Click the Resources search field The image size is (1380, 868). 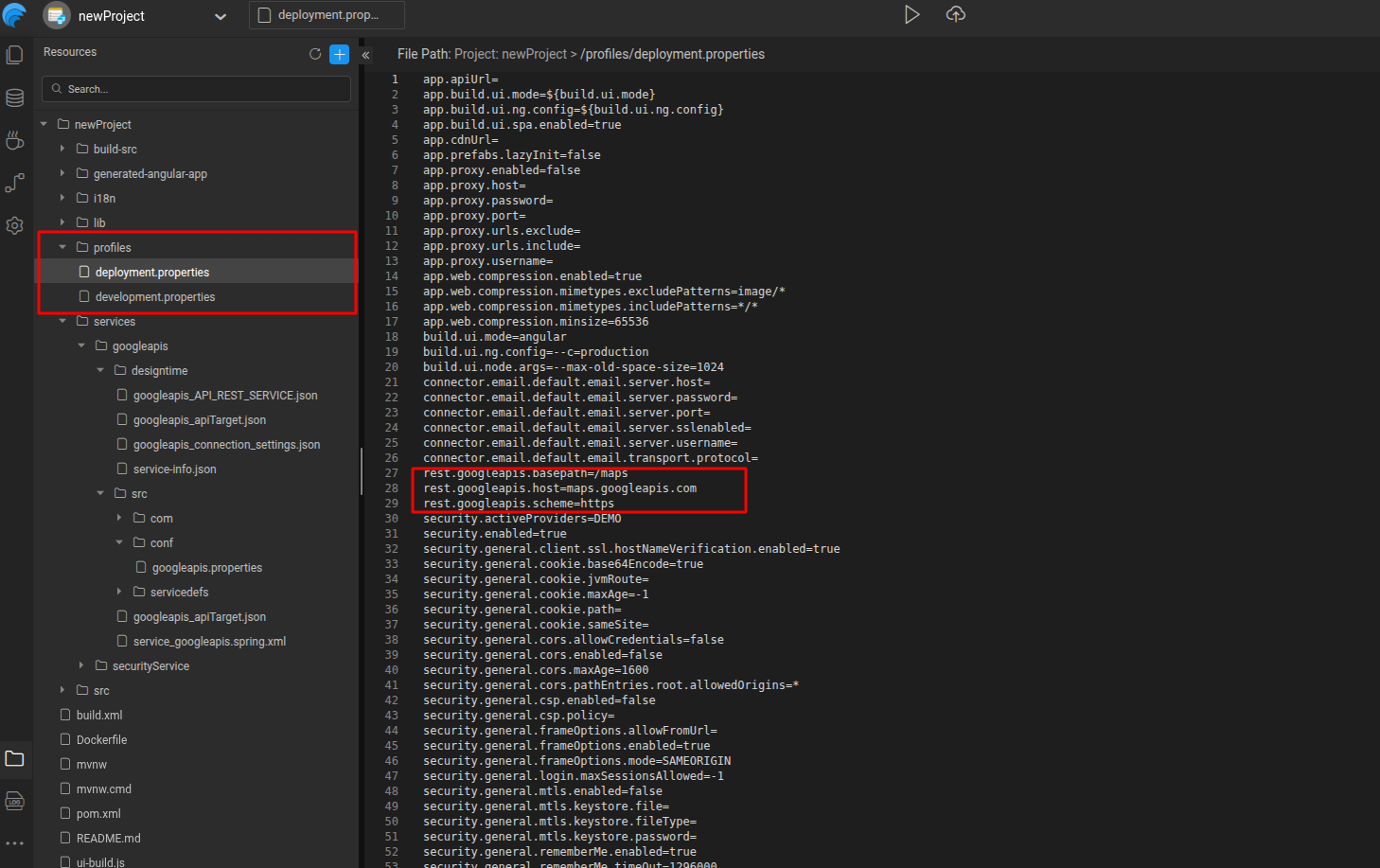coord(197,89)
